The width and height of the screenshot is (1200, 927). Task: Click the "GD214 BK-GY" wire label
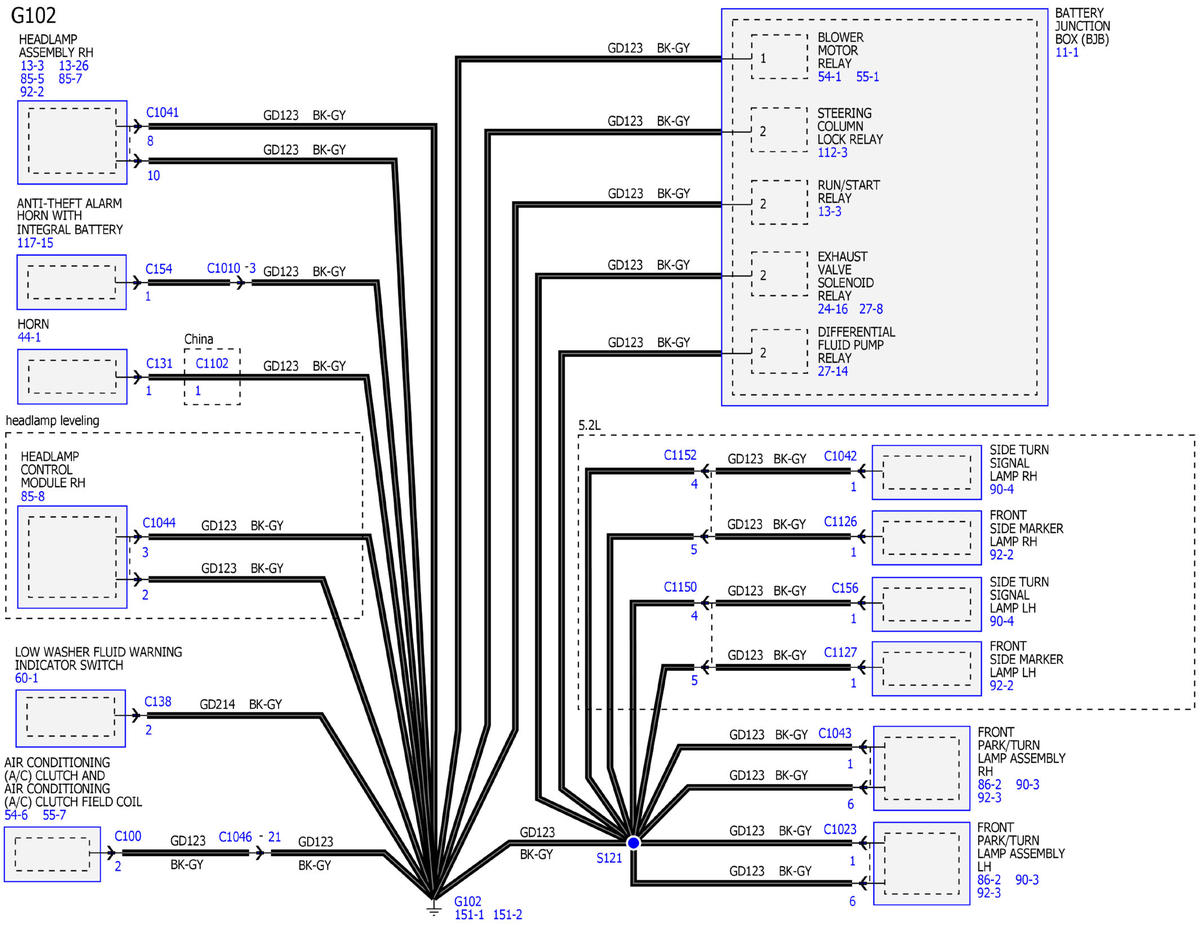pos(241,704)
